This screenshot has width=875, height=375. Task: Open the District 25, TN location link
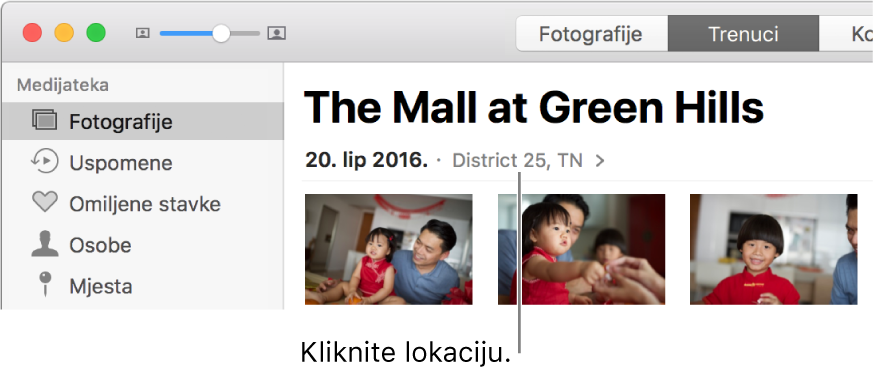click(517, 161)
